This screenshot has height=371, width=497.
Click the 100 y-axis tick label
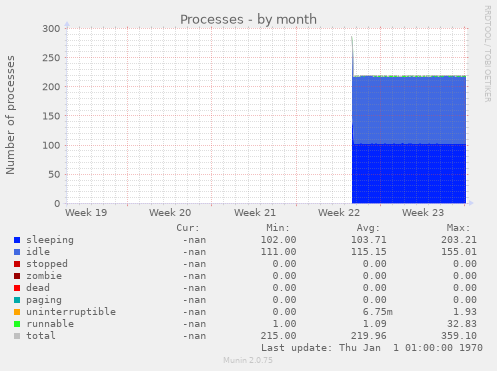pyautogui.click(x=51, y=145)
